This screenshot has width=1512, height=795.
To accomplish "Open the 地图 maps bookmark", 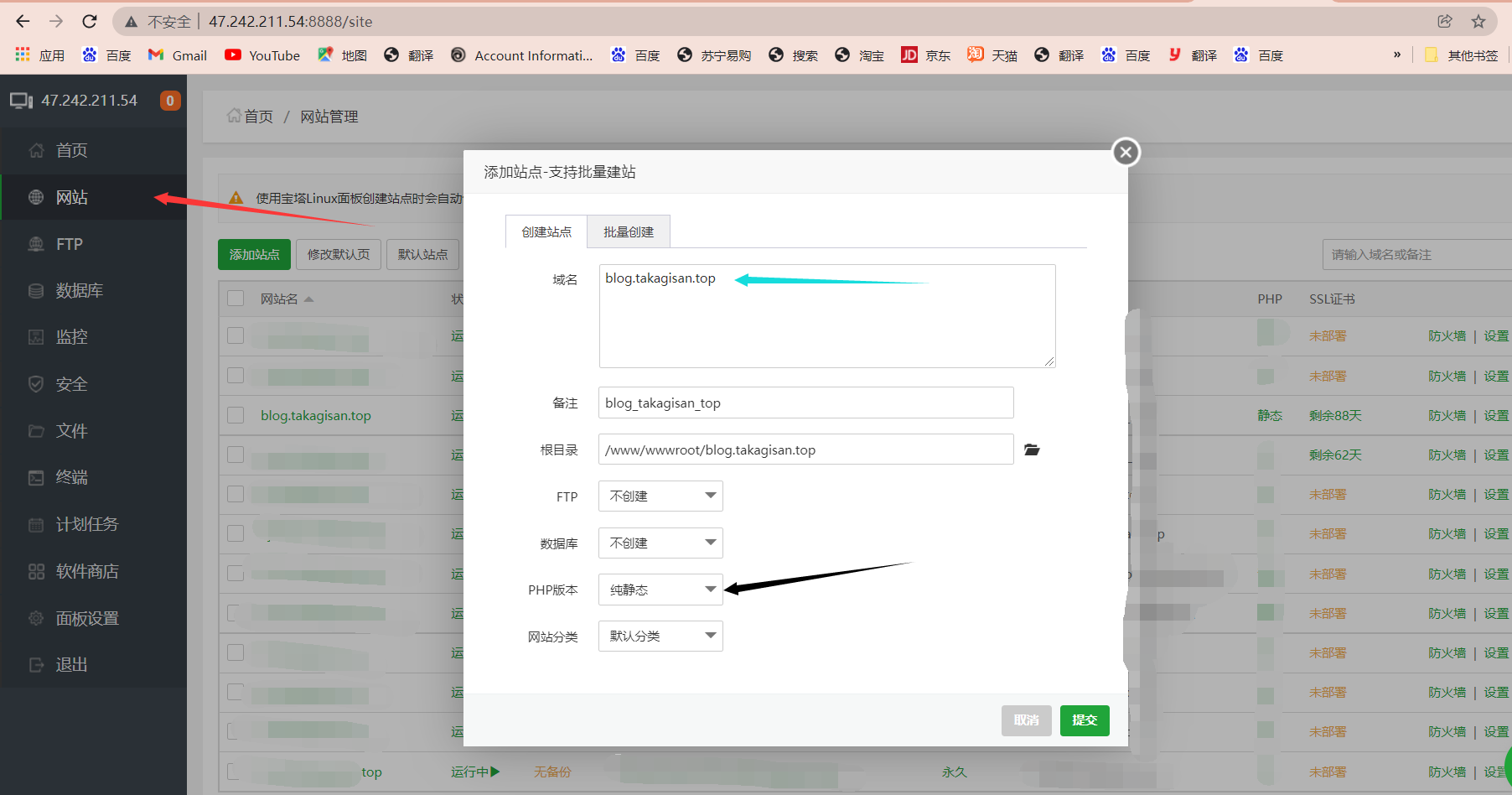I will point(342,55).
